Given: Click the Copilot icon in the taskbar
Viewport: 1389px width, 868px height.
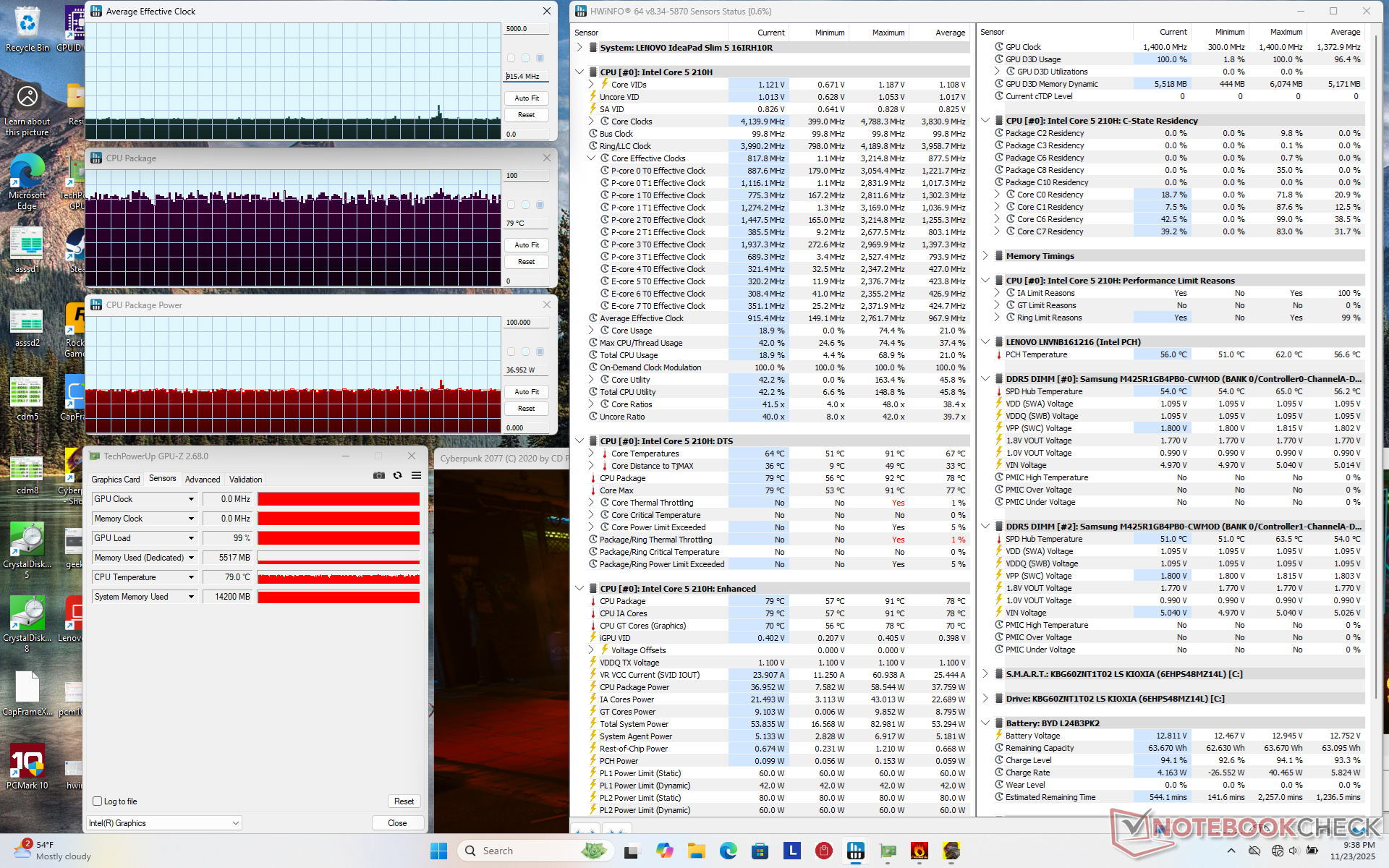Looking at the screenshot, I should 664,851.
